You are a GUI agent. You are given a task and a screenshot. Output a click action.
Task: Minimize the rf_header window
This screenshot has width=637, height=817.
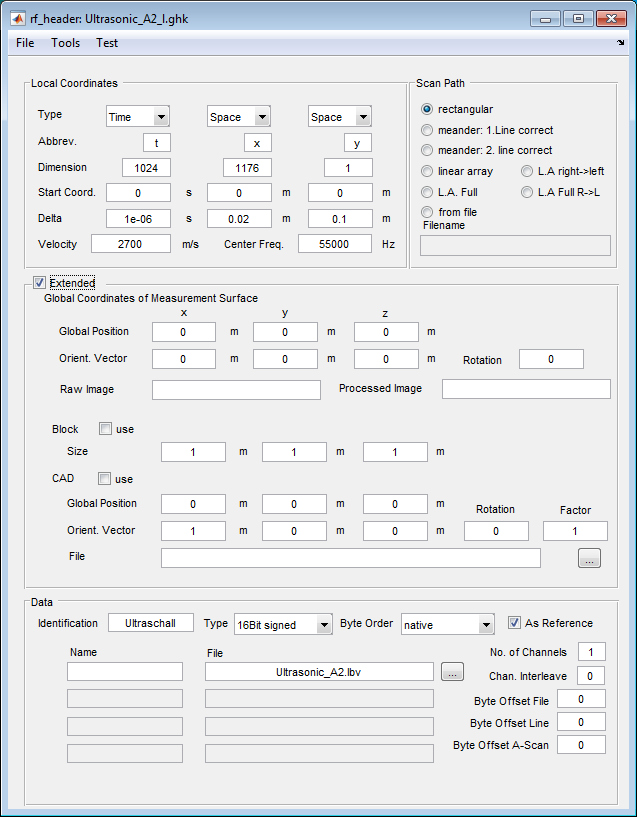pos(545,19)
